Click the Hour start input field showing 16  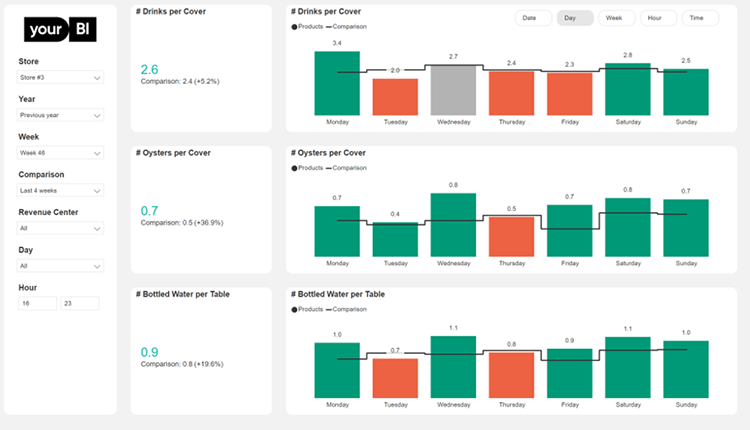[x=37, y=303]
